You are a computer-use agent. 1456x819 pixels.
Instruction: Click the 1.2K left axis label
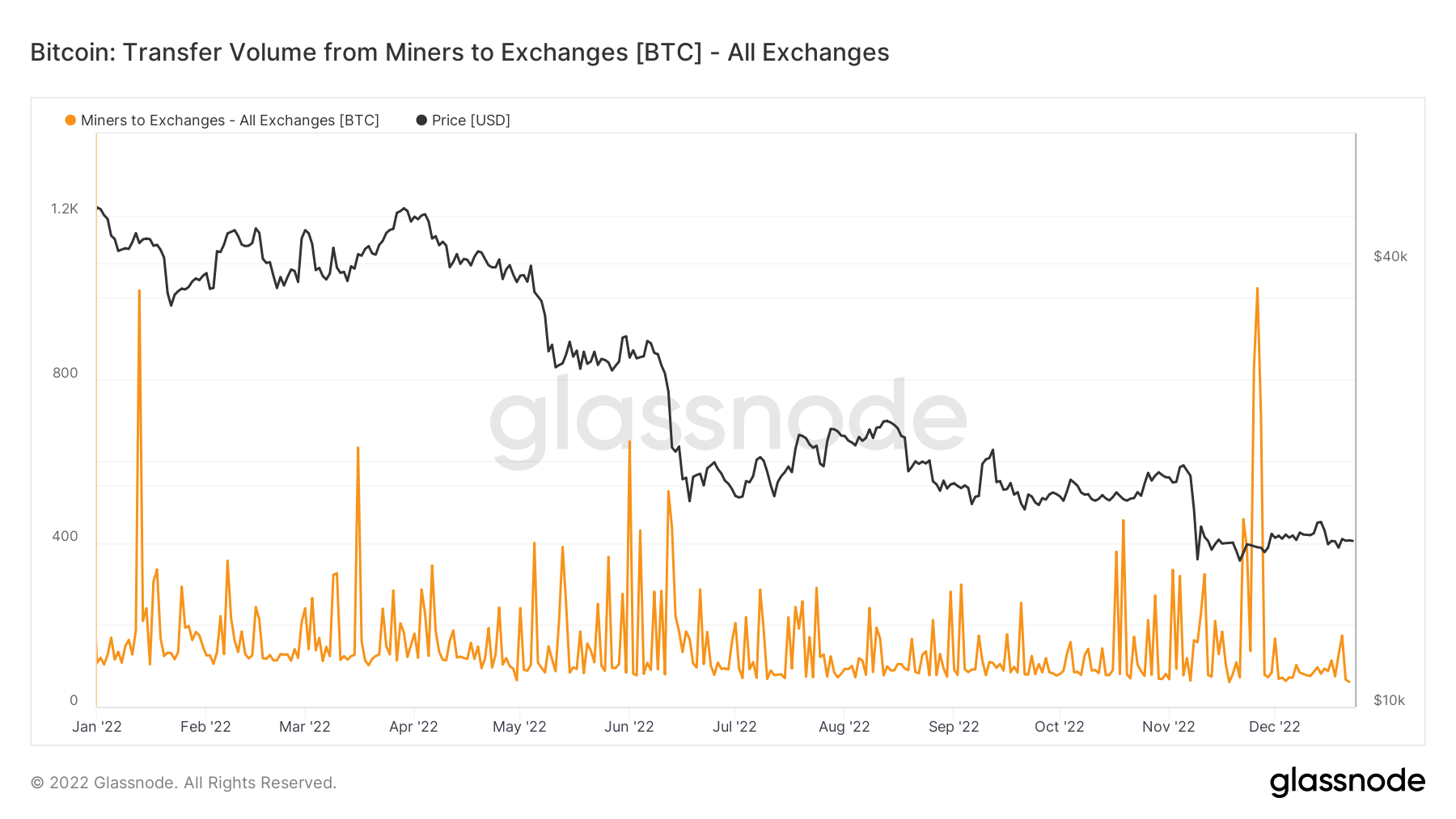pyautogui.click(x=65, y=209)
